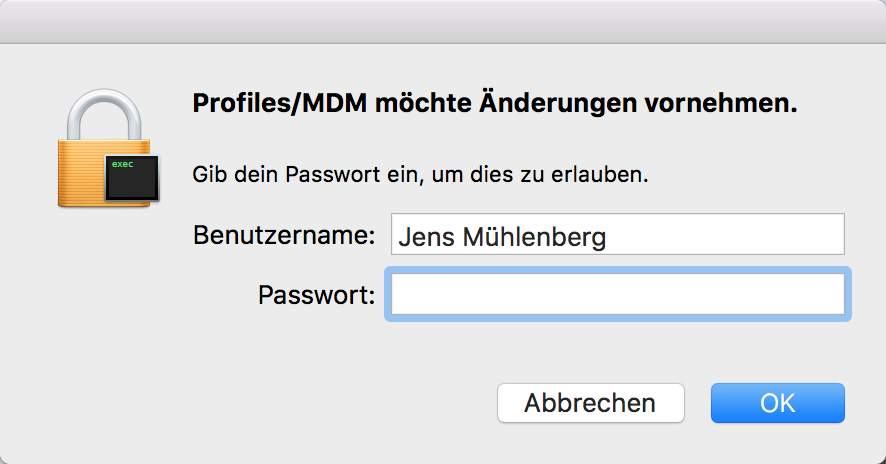
Task: Click the "Gib dein Passwort ein" instruction text
Action: [x=300, y=176]
